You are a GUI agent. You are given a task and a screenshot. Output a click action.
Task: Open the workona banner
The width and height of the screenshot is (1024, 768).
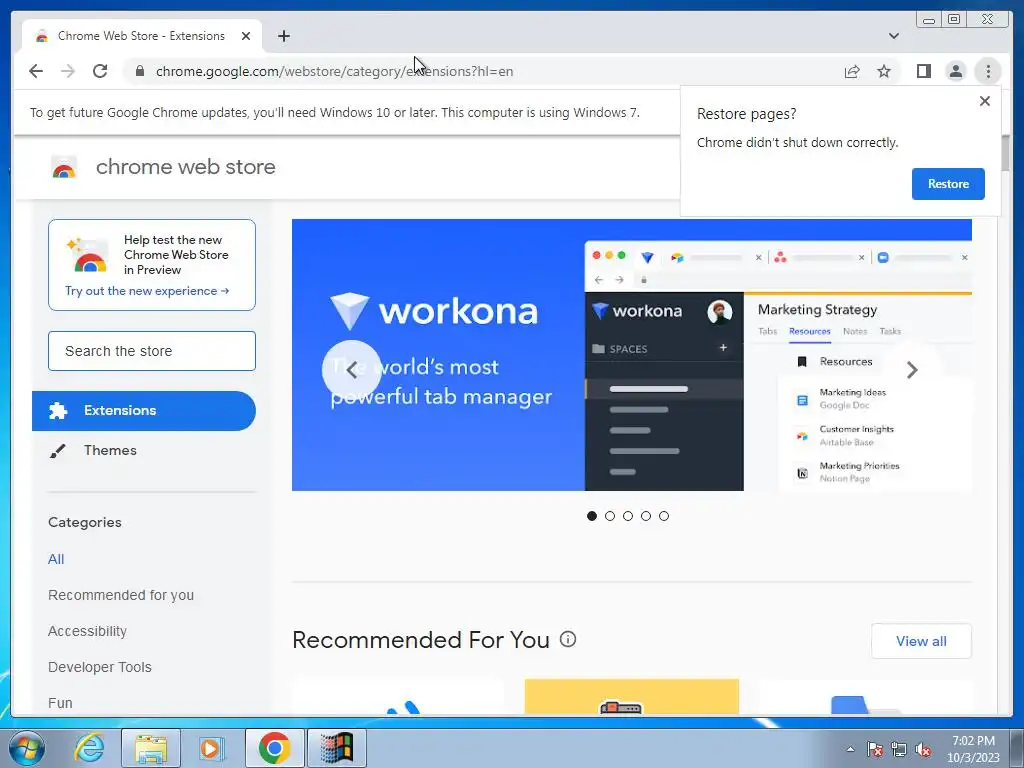(x=632, y=355)
